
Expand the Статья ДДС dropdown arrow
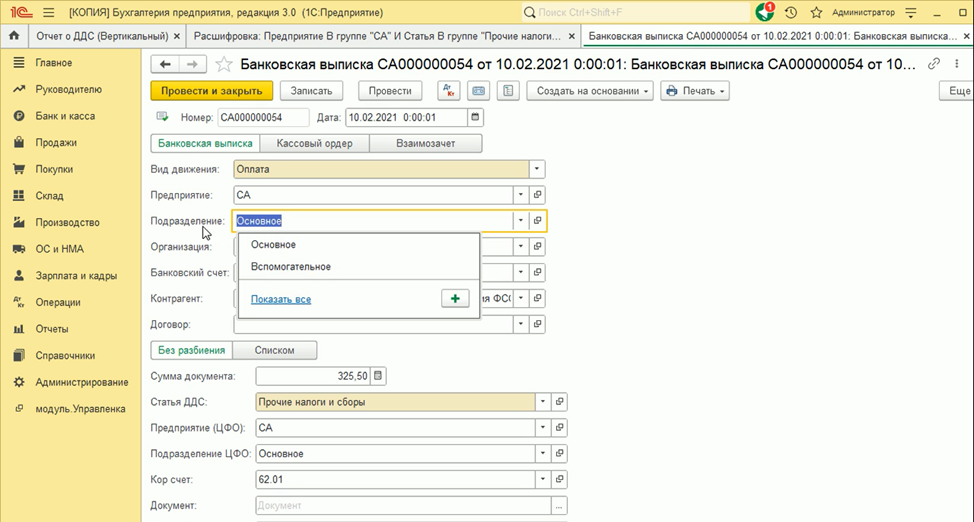(x=543, y=401)
